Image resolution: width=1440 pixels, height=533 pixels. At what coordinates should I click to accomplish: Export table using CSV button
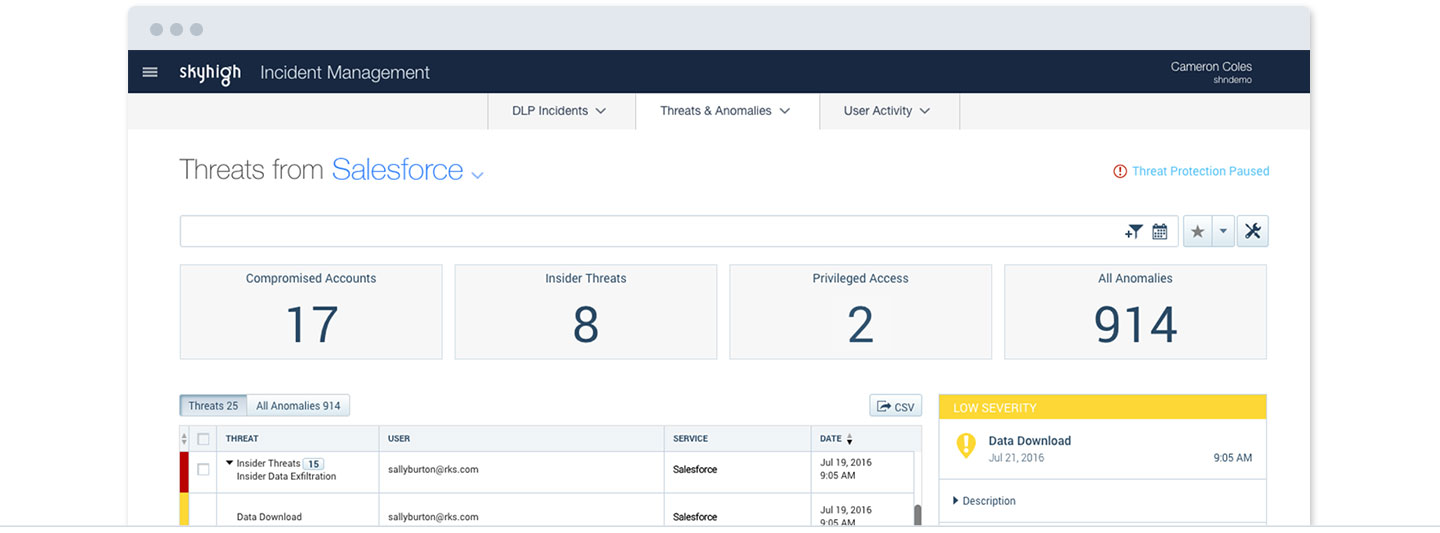896,406
